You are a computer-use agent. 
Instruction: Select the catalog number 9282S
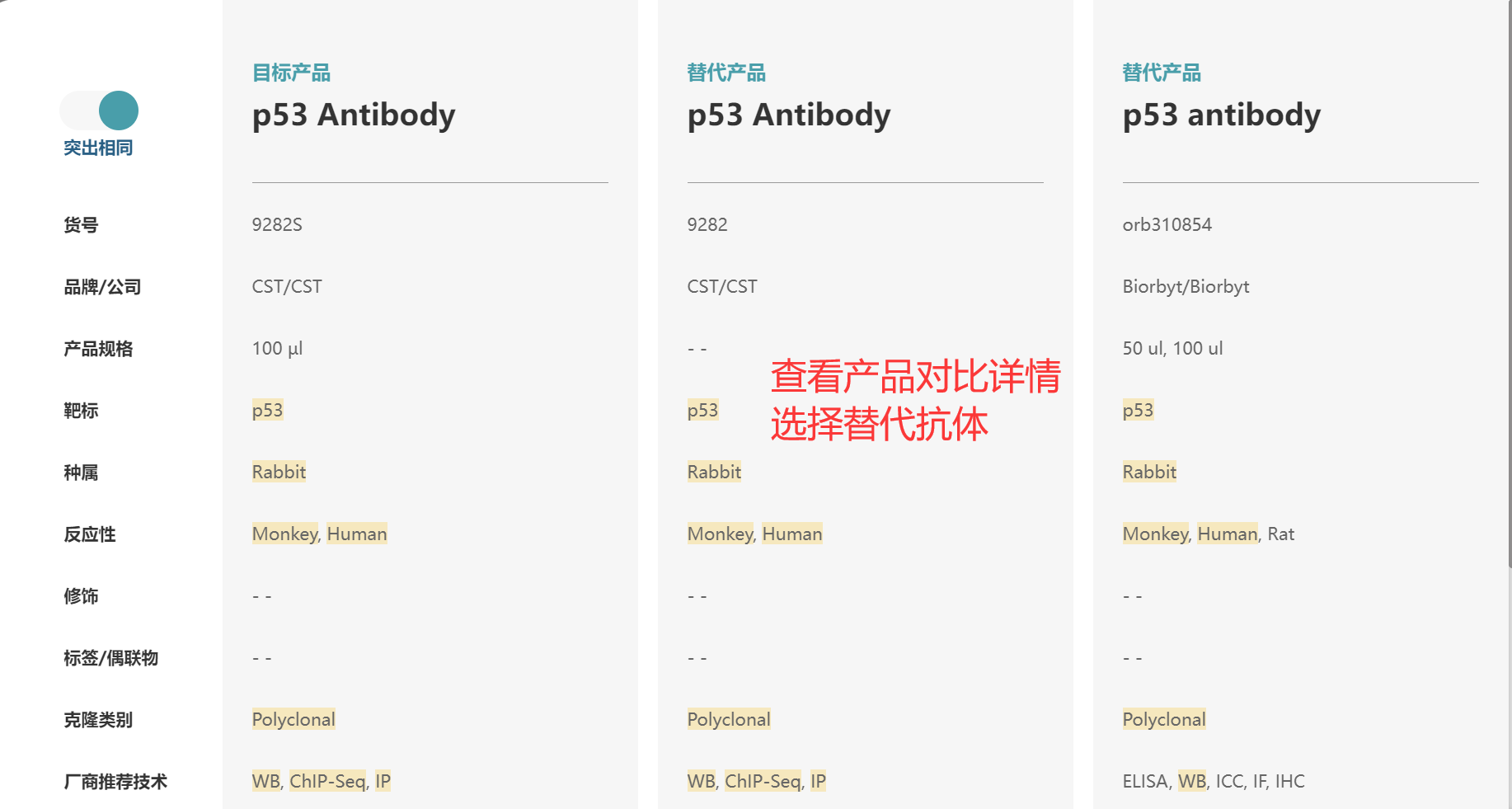pos(277,224)
